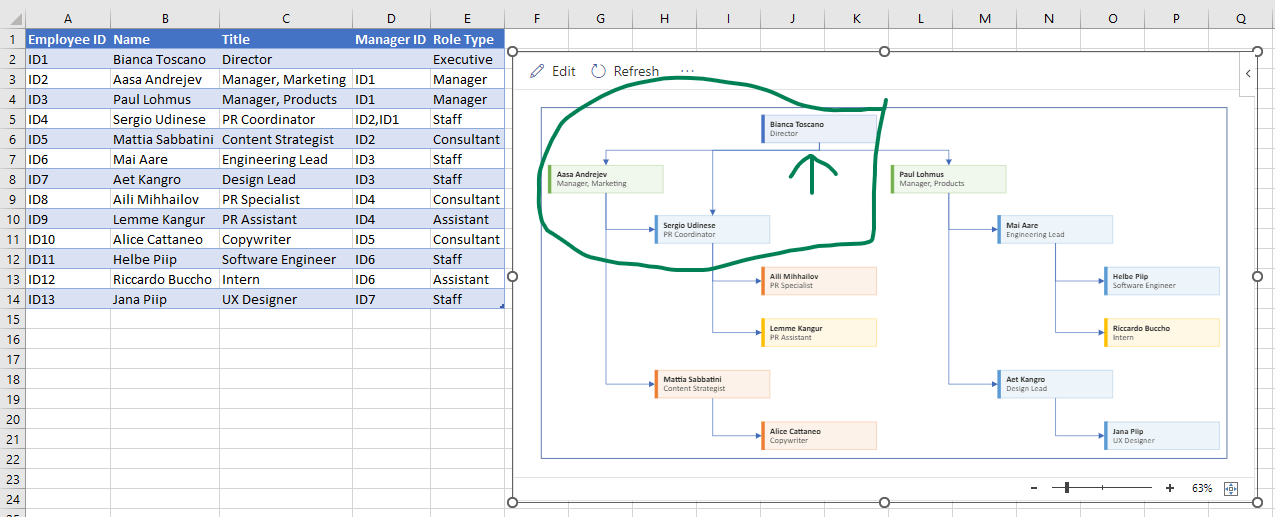
Task: Click the ID13 employee cell
Action: click(67, 299)
